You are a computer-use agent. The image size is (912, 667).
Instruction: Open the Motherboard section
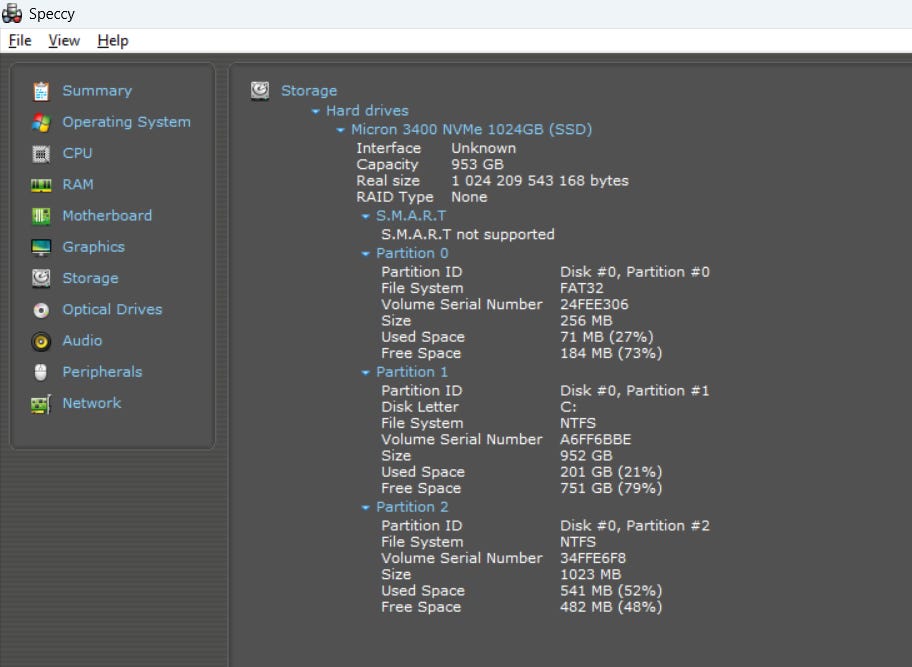pos(107,216)
